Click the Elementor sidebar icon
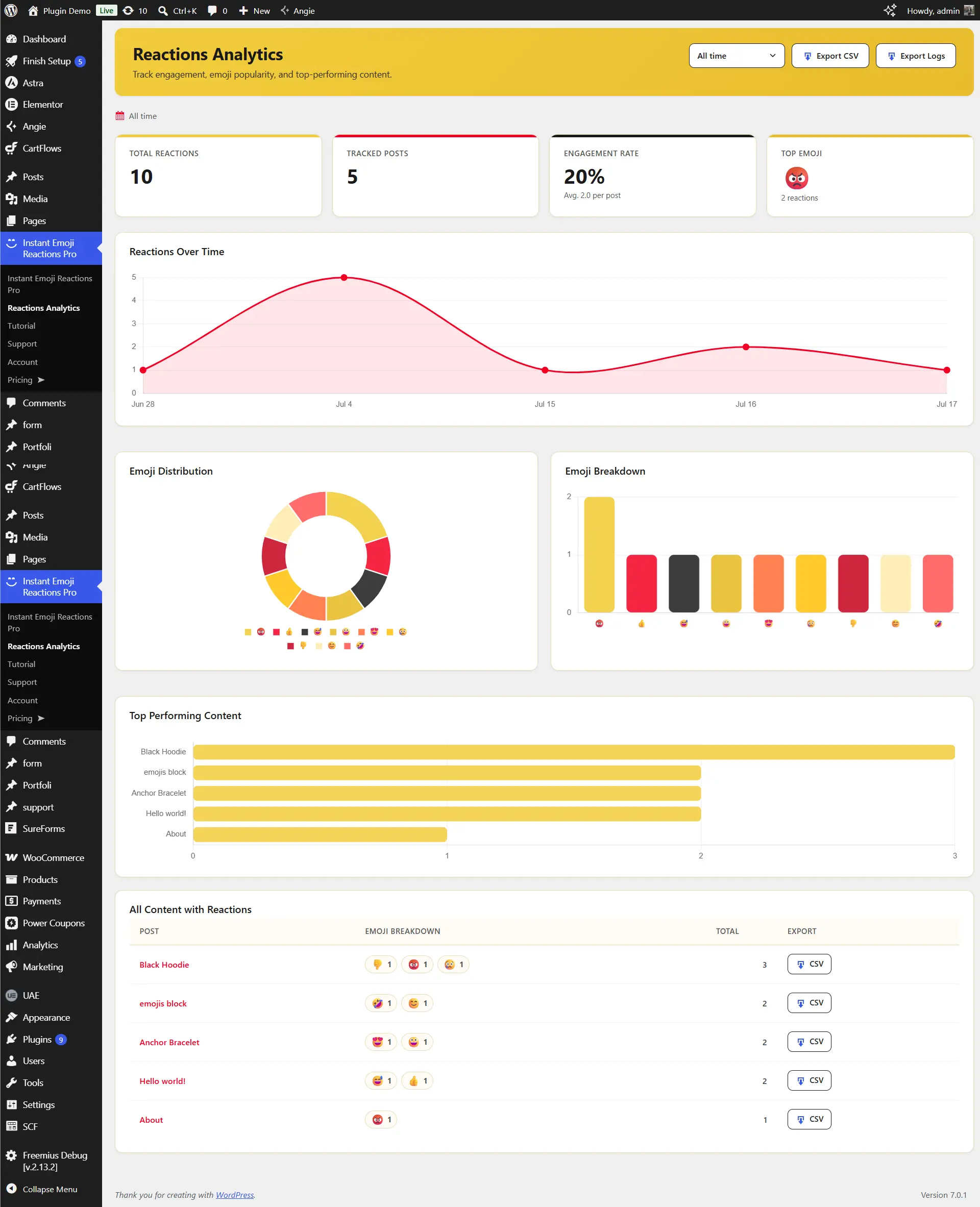Screen dimensions: 980x1207 pos(11,105)
